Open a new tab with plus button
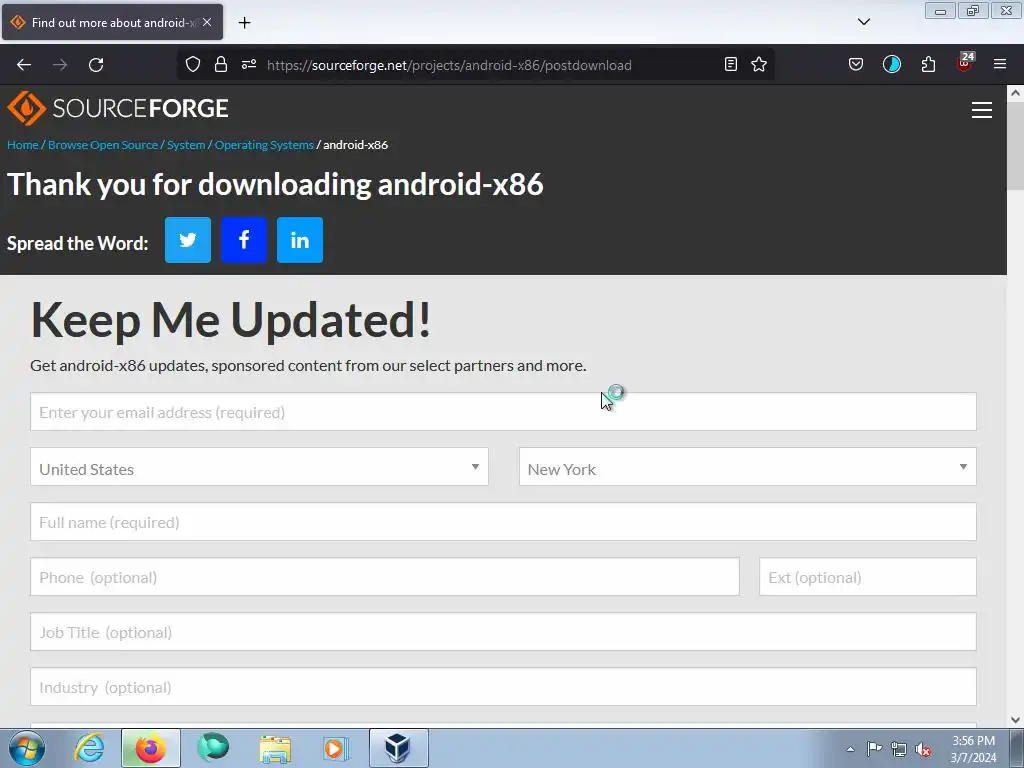1024x768 pixels. pyautogui.click(x=244, y=23)
